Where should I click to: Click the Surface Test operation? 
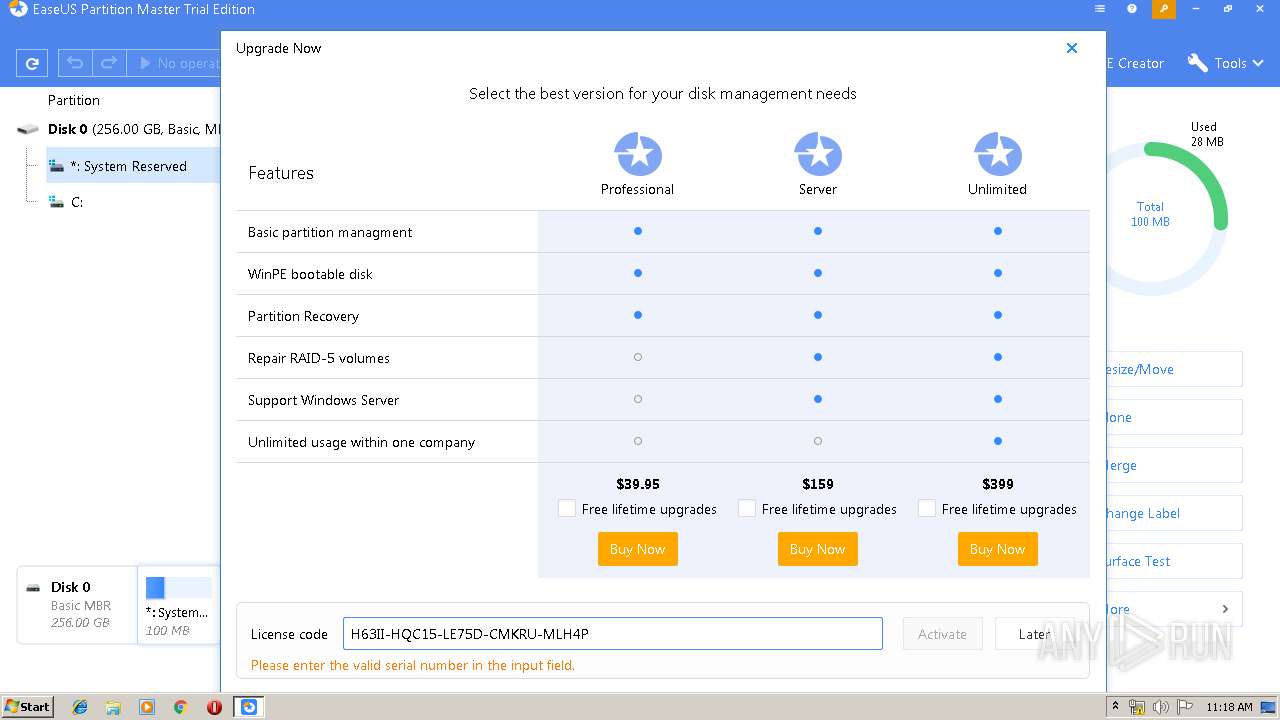1172,561
